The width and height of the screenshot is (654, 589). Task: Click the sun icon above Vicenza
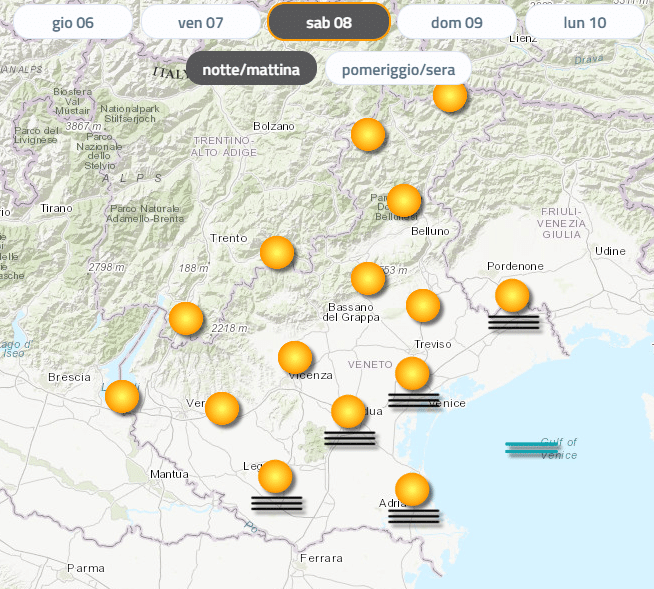pos(295,358)
